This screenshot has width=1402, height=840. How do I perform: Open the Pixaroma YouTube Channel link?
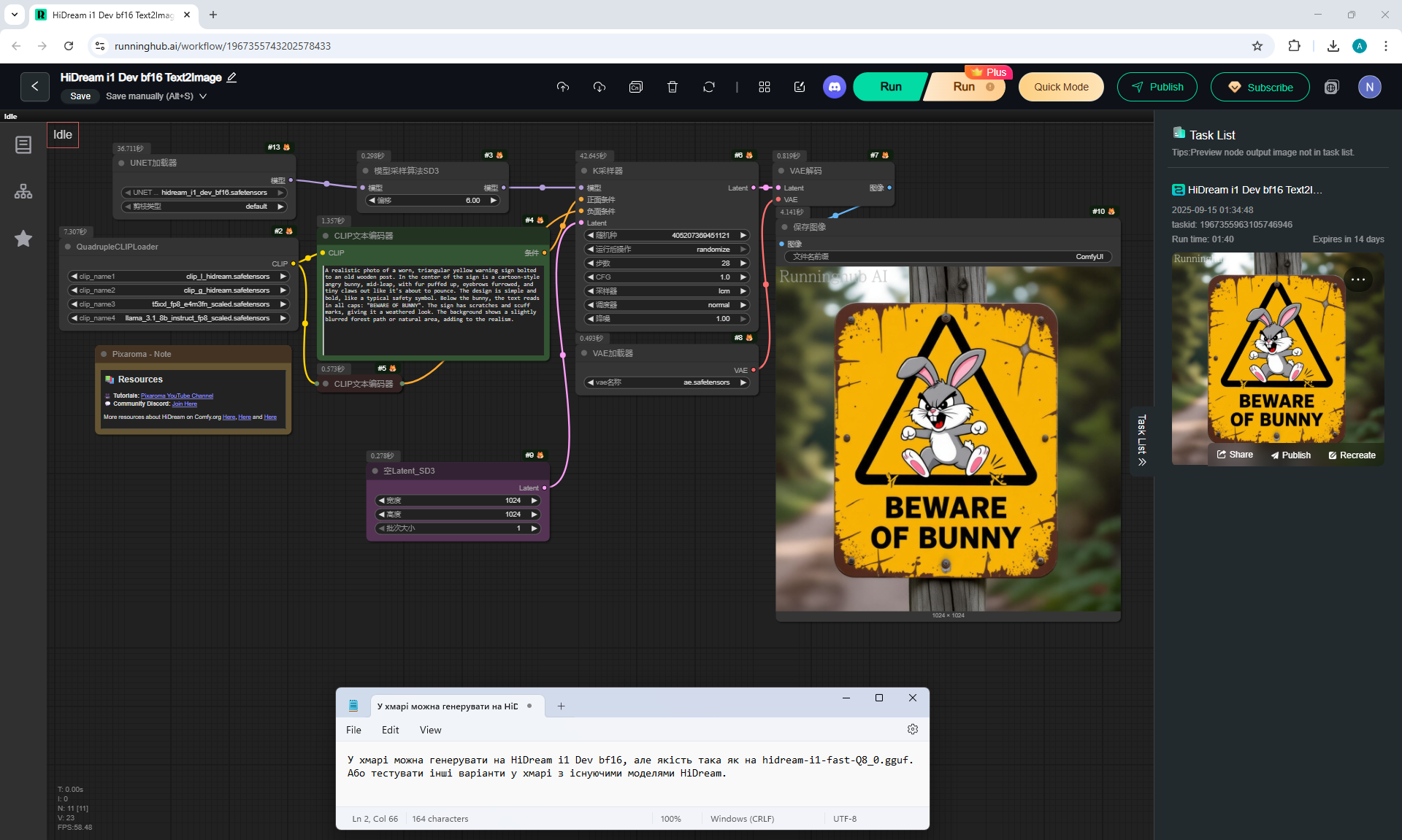click(x=177, y=396)
